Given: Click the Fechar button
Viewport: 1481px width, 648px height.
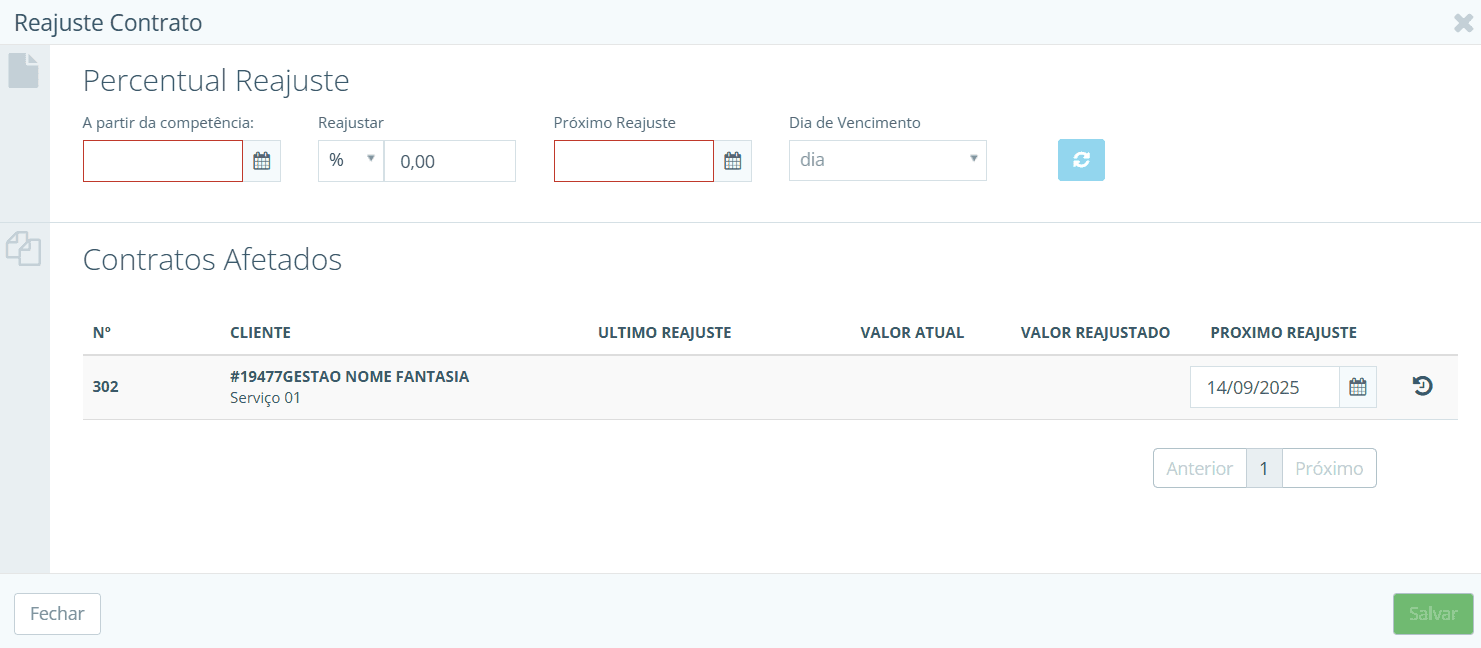Looking at the screenshot, I should point(57,614).
